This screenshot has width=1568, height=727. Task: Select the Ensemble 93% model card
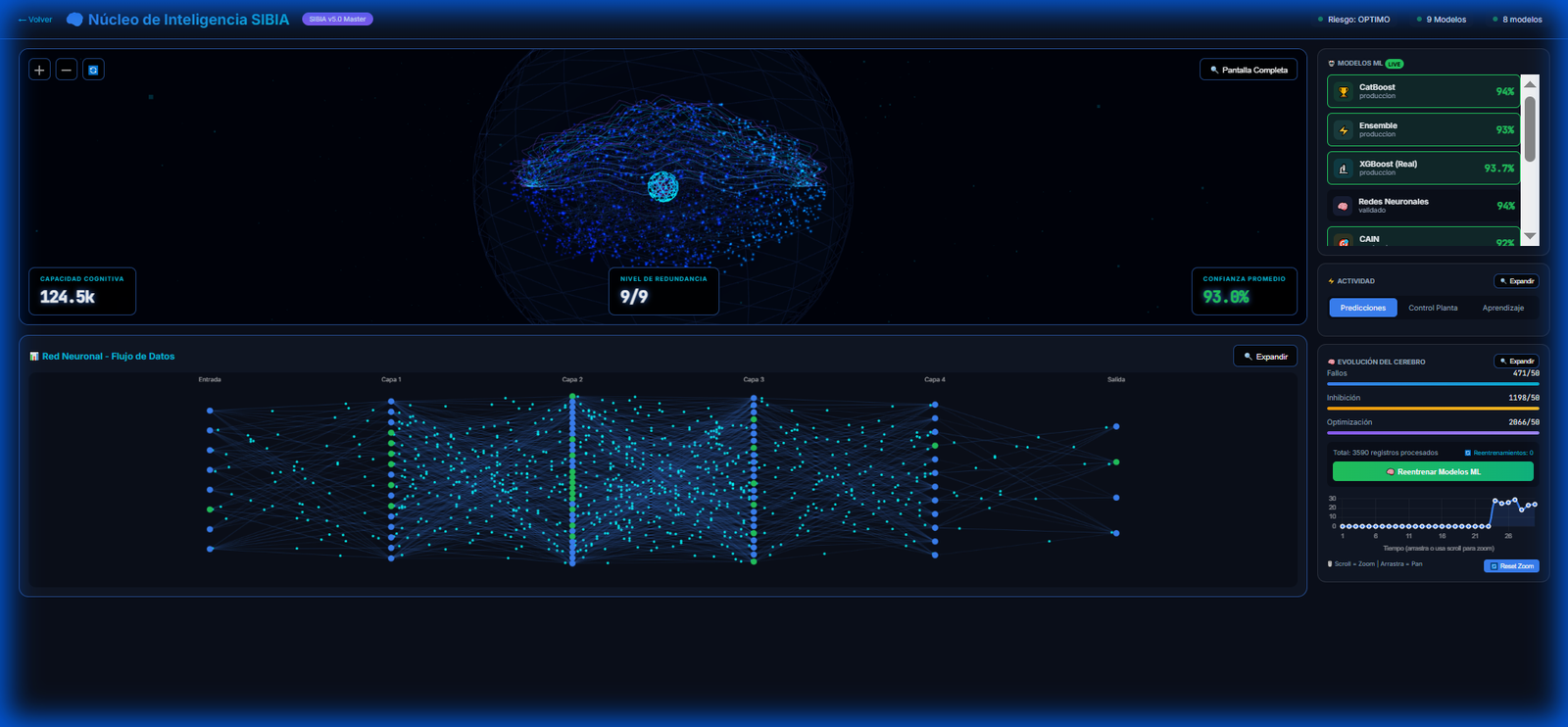coord(1423,129)
